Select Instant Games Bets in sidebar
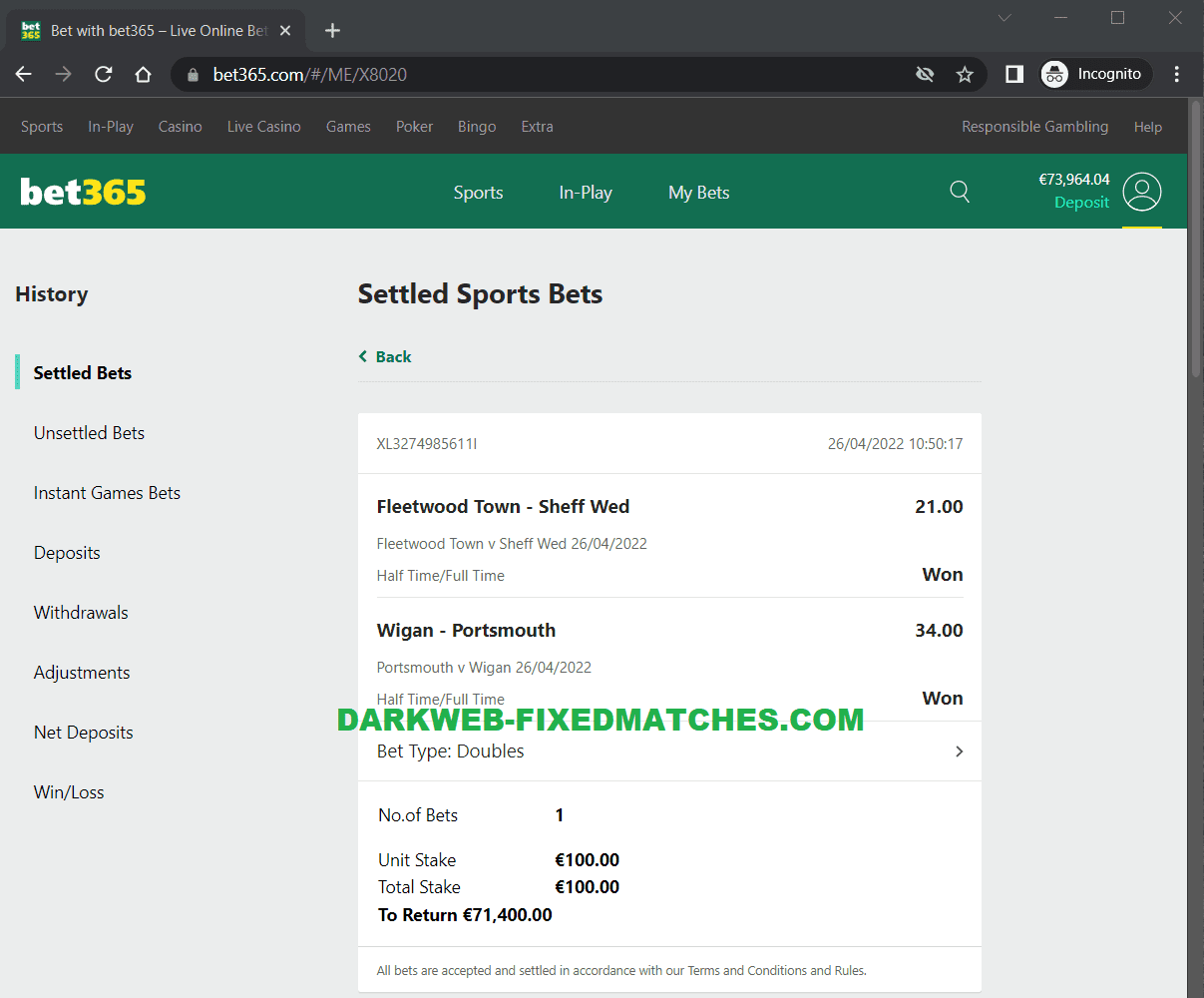 pos(107,493)
